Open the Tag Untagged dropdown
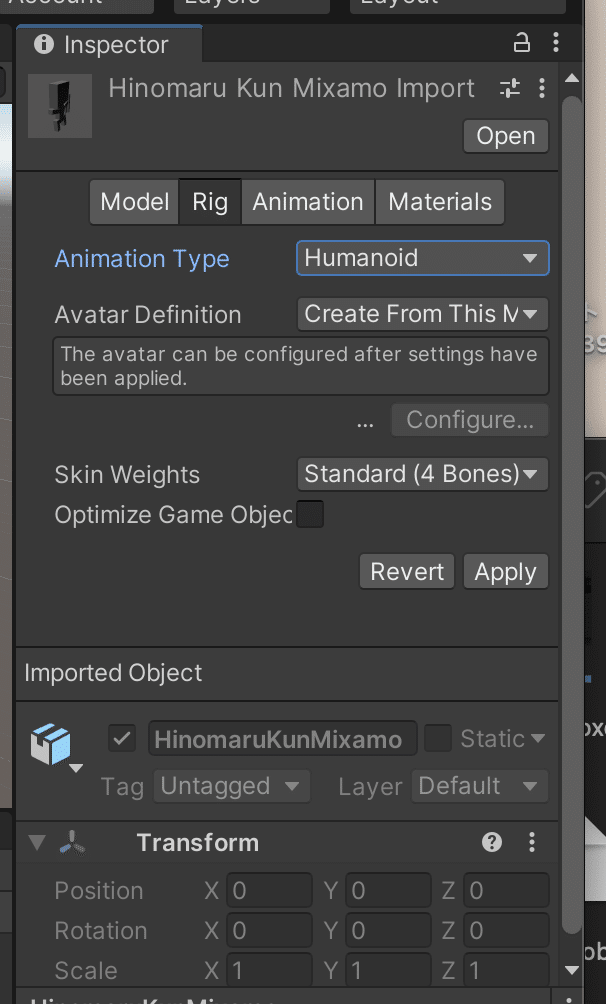Viewport: 606px width, 1004px height. point(231,786)
